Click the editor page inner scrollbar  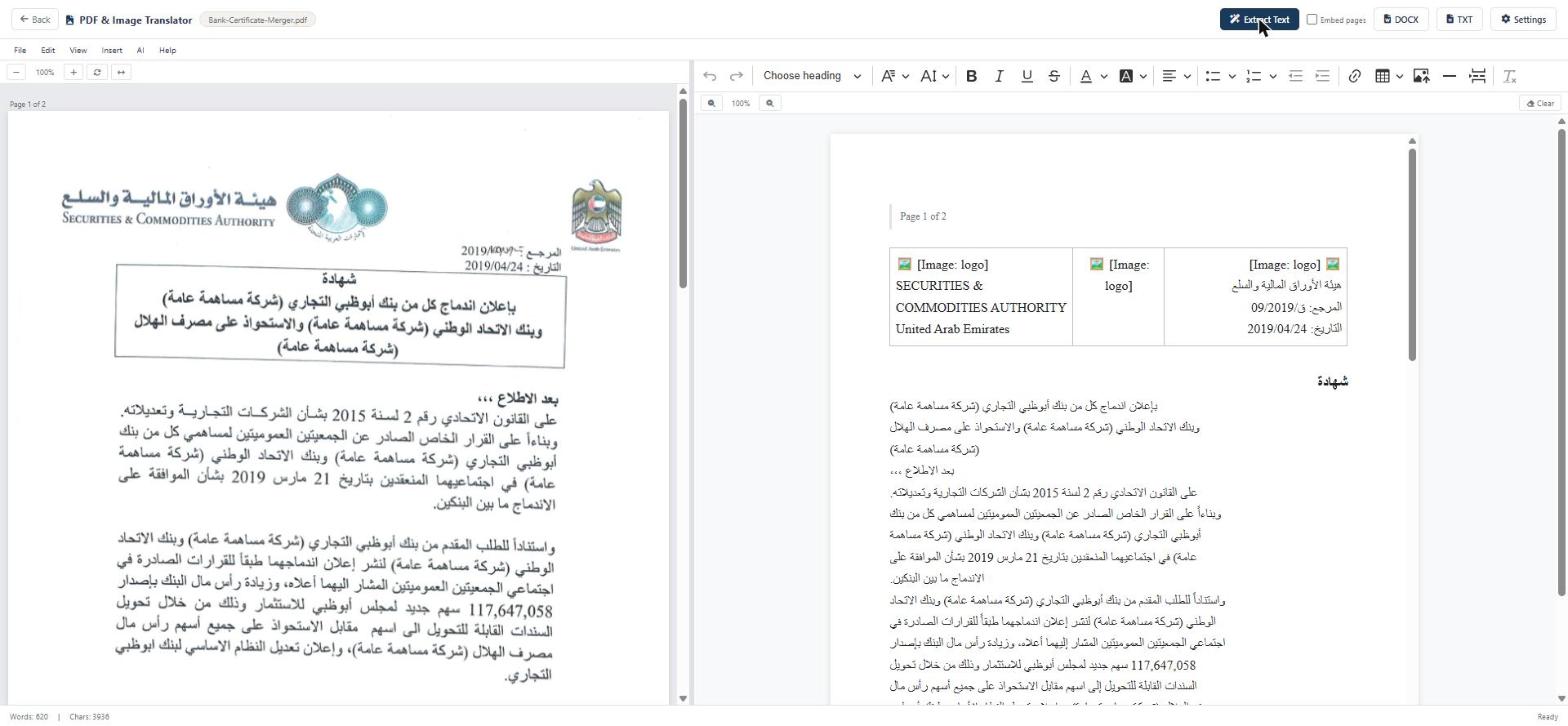(1412, 255)
